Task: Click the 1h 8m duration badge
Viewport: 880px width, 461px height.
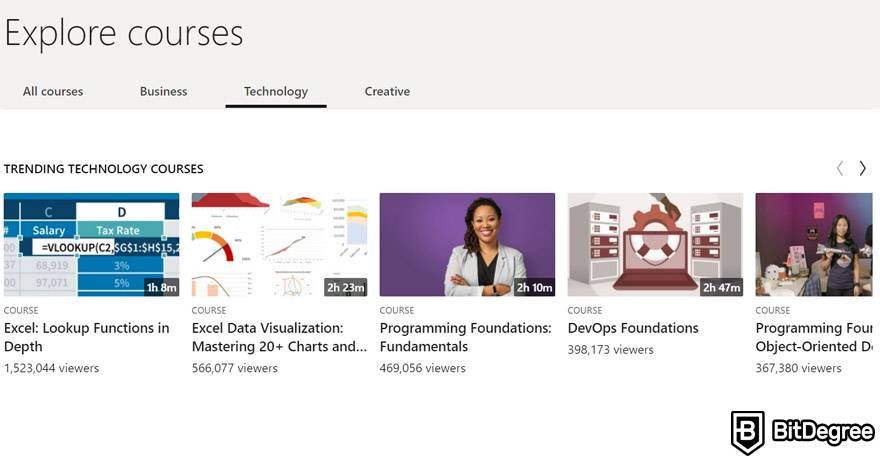Action: [x=161, y=287]
